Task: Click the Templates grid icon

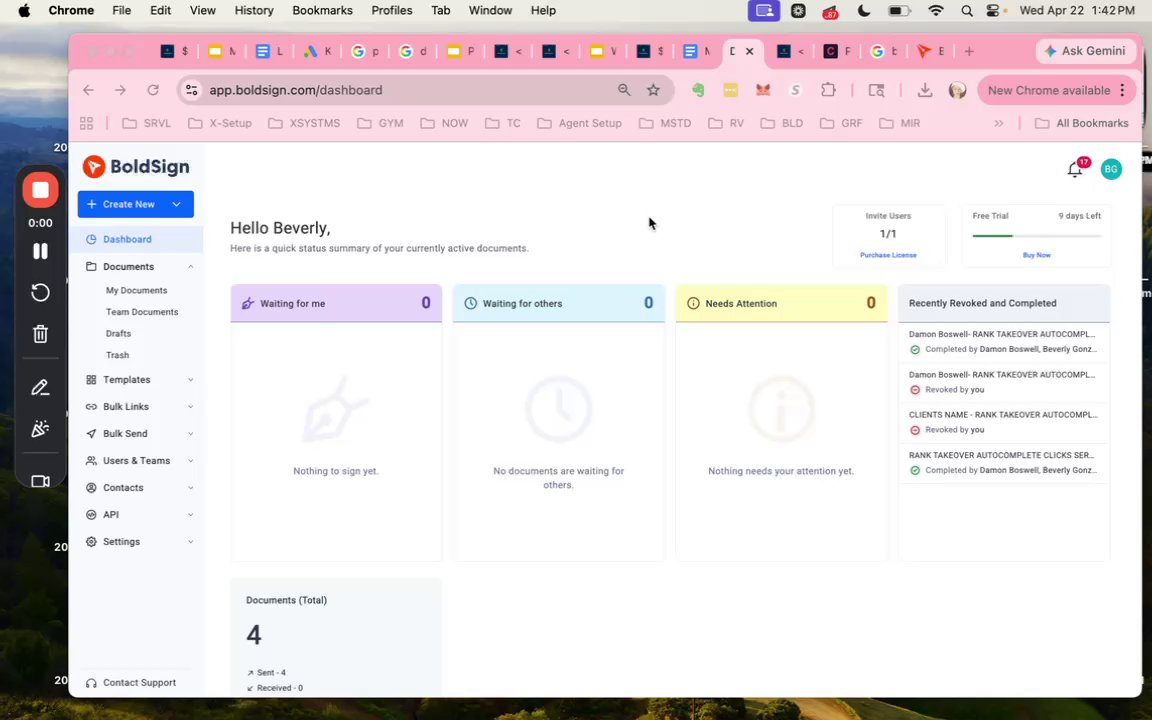Action: (91, 380)
